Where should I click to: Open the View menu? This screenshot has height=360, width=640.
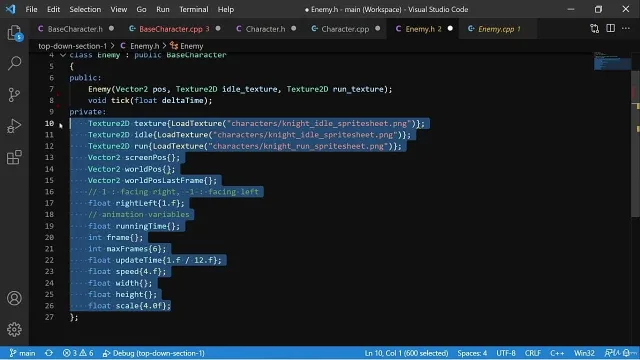(x=119, y=9)
